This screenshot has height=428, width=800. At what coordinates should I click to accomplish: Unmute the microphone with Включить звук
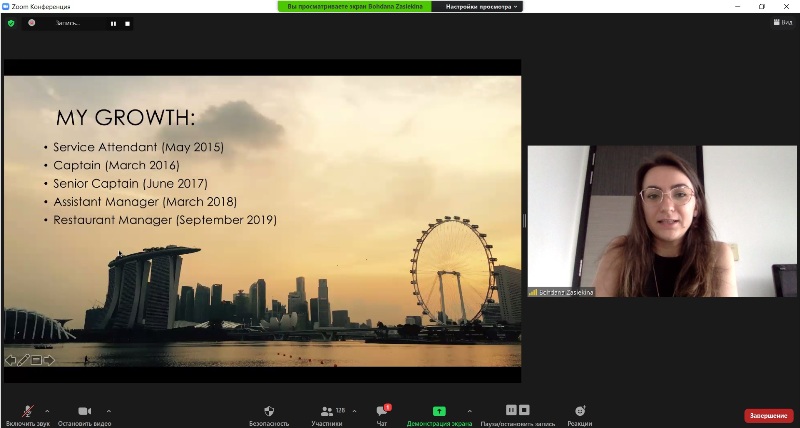pos(28,415)
